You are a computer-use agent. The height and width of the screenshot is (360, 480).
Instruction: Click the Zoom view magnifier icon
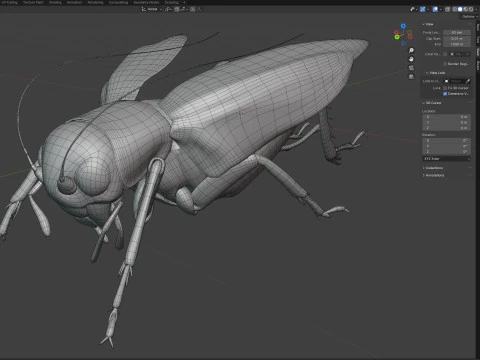[x=411, y=50]
